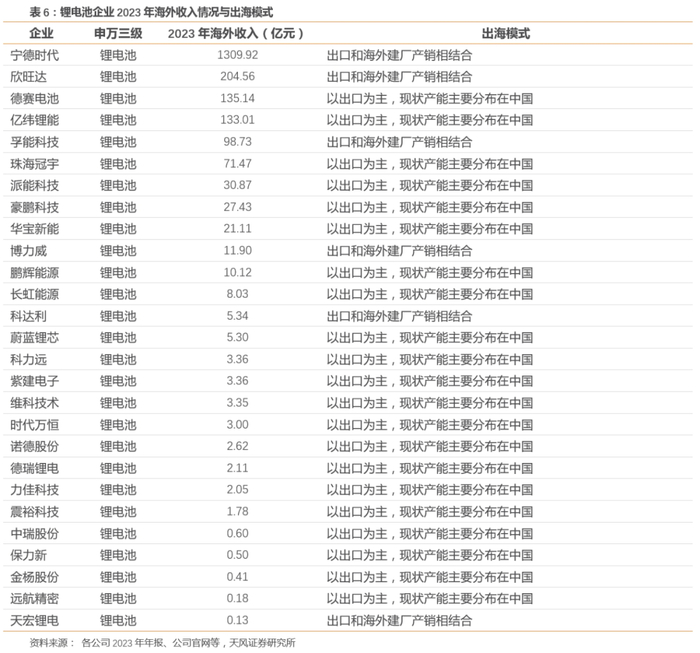
Task: Click the revenue value 0.13
Action: point(238,620)
